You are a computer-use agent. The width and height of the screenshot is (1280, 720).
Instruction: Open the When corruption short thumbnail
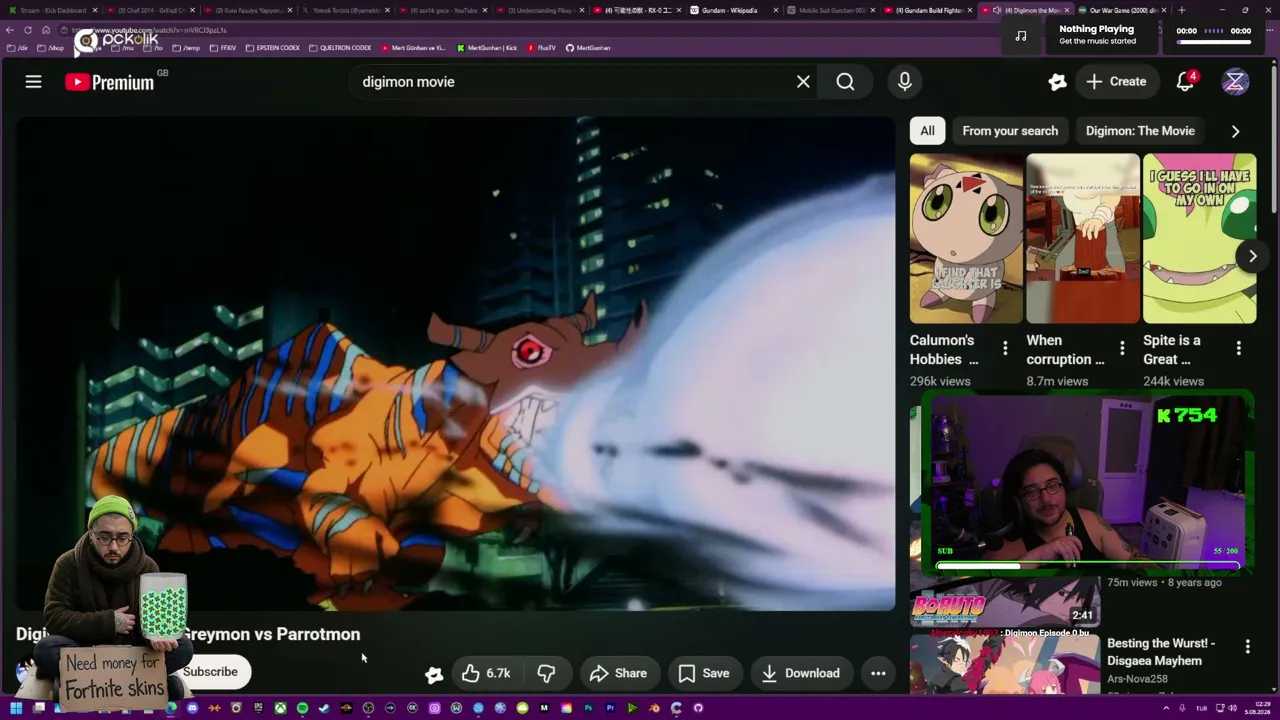tap(1083, 238)
